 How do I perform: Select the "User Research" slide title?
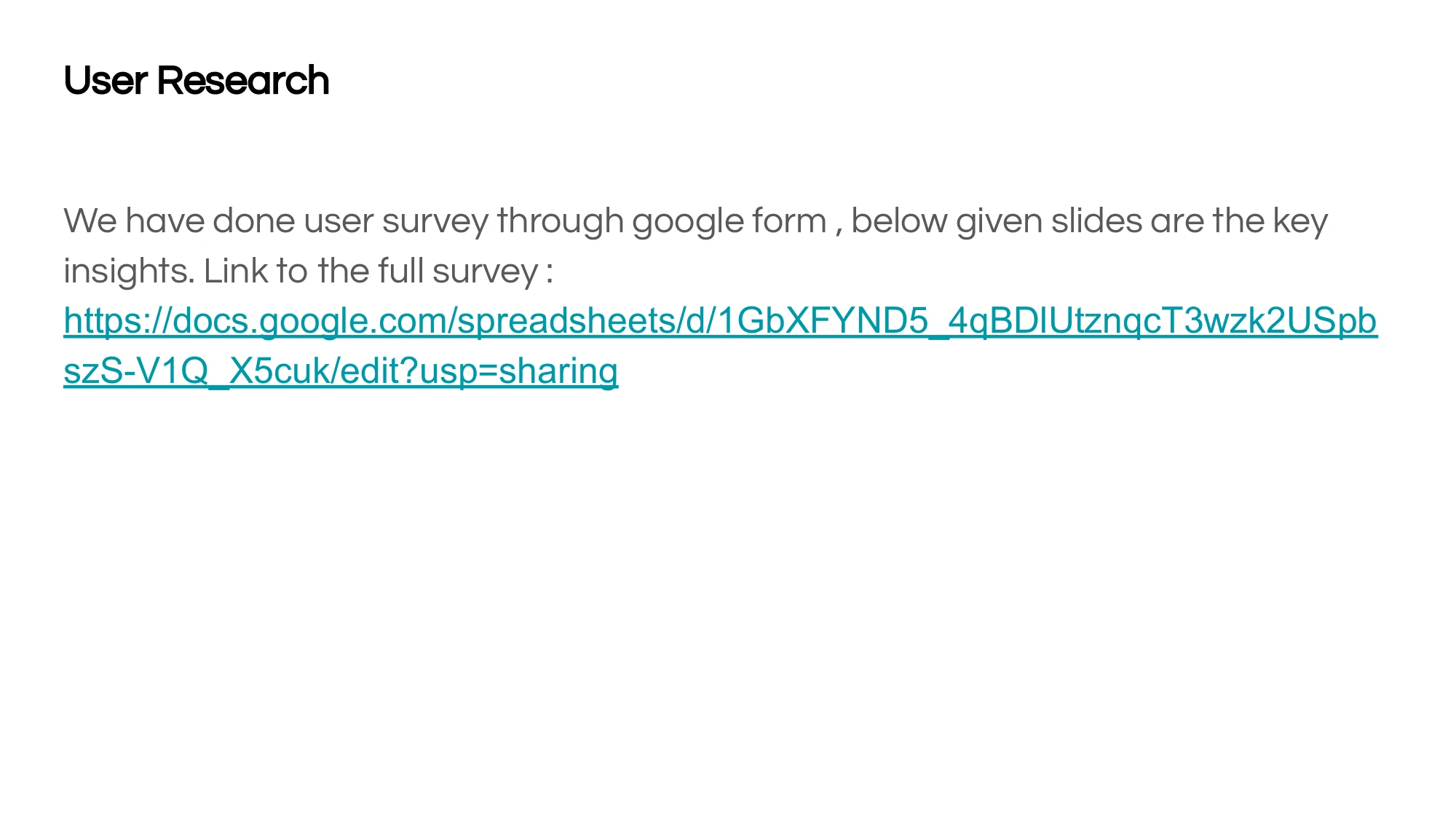pos(197,80)
